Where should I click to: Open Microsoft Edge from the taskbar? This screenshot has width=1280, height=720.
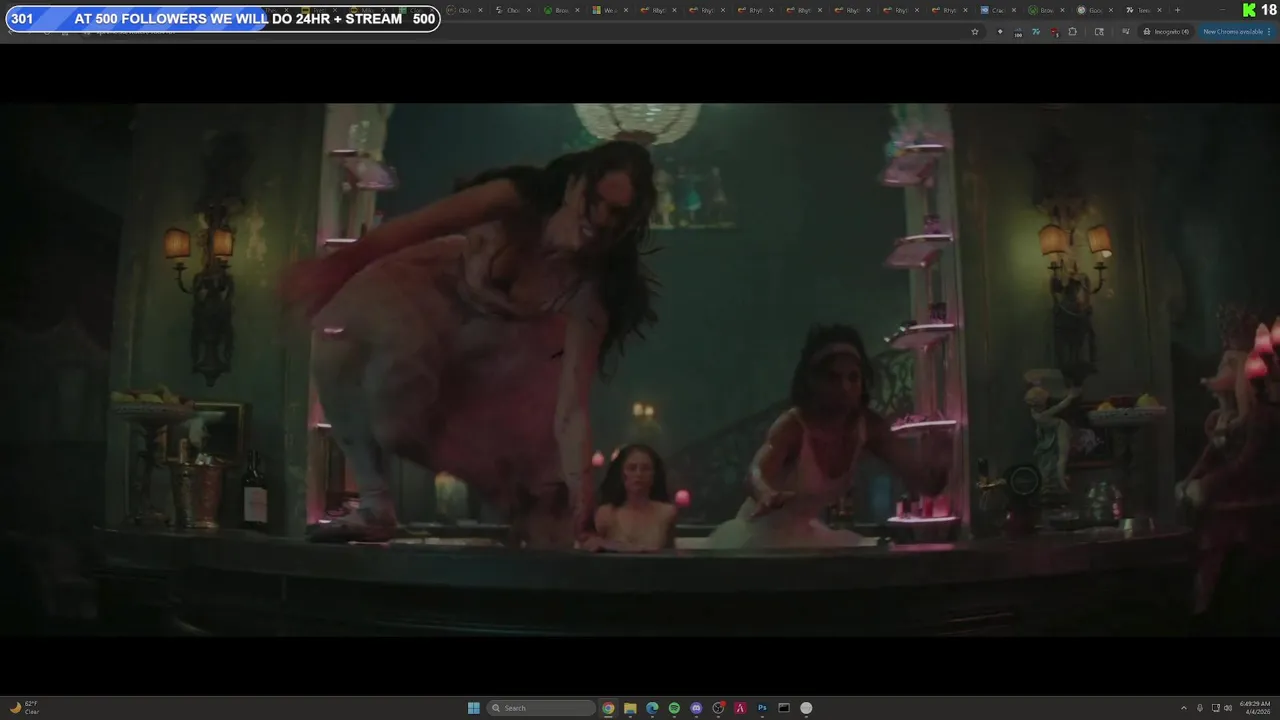tap(652, 708)
